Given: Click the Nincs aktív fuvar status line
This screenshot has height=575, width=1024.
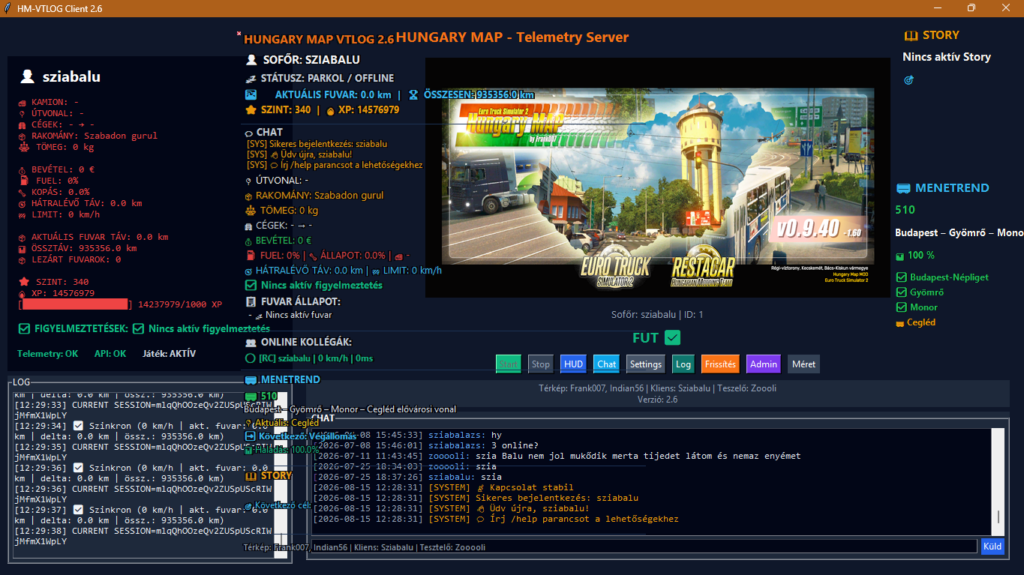Looking at the screenshot, I should tap(298, 315).
